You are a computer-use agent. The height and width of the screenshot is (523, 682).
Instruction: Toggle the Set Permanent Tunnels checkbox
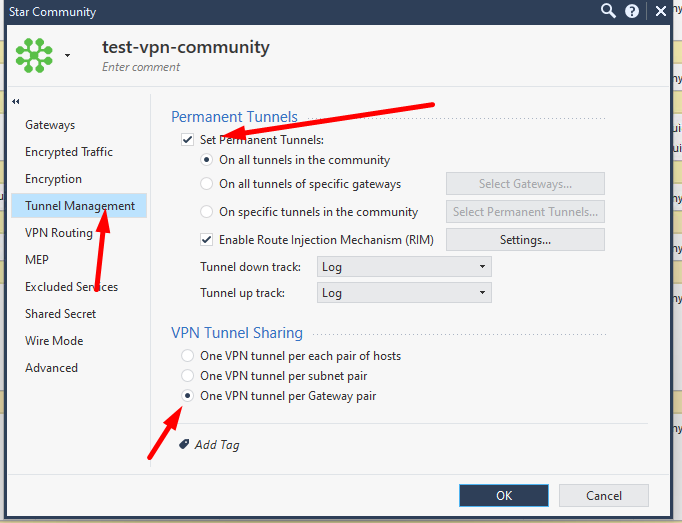(x=187, y=140)
